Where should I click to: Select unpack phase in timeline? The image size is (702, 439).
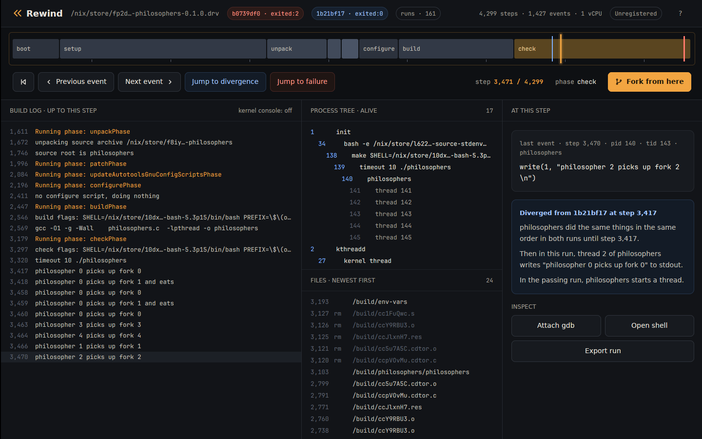tap(297, 49)
